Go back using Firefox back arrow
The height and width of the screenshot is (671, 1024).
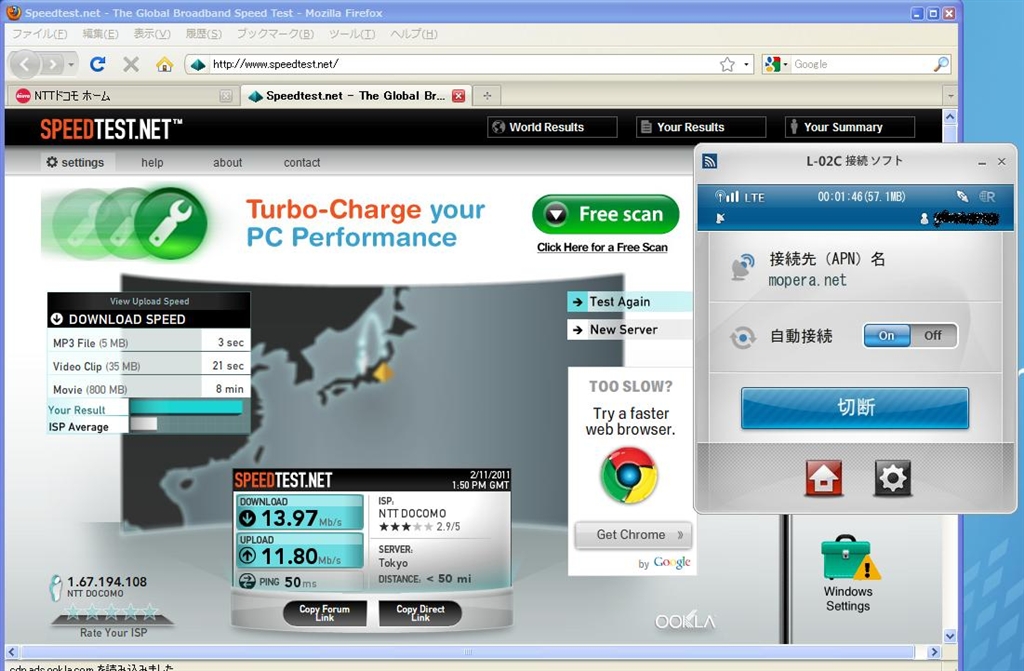pyautogui.click(x=25, y=64)
